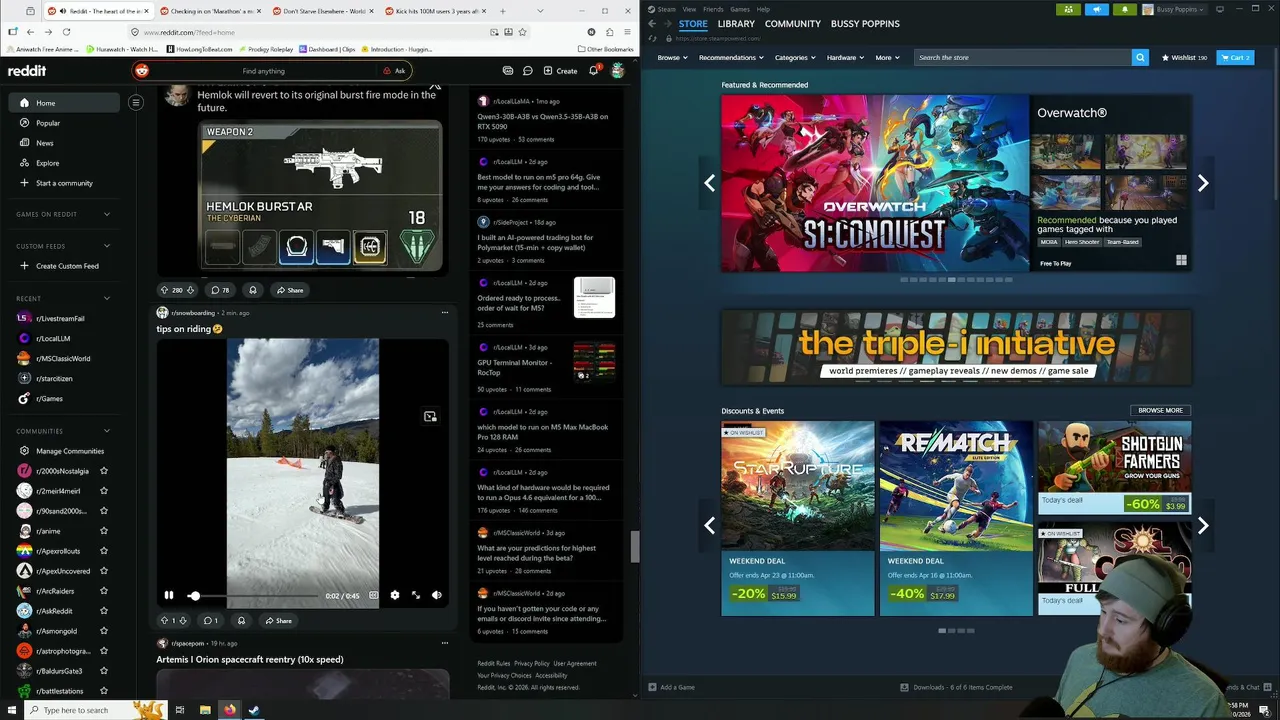
Task: Reload the Reddit page in browser
Action: pyautogui.click(x=66, y=32)
